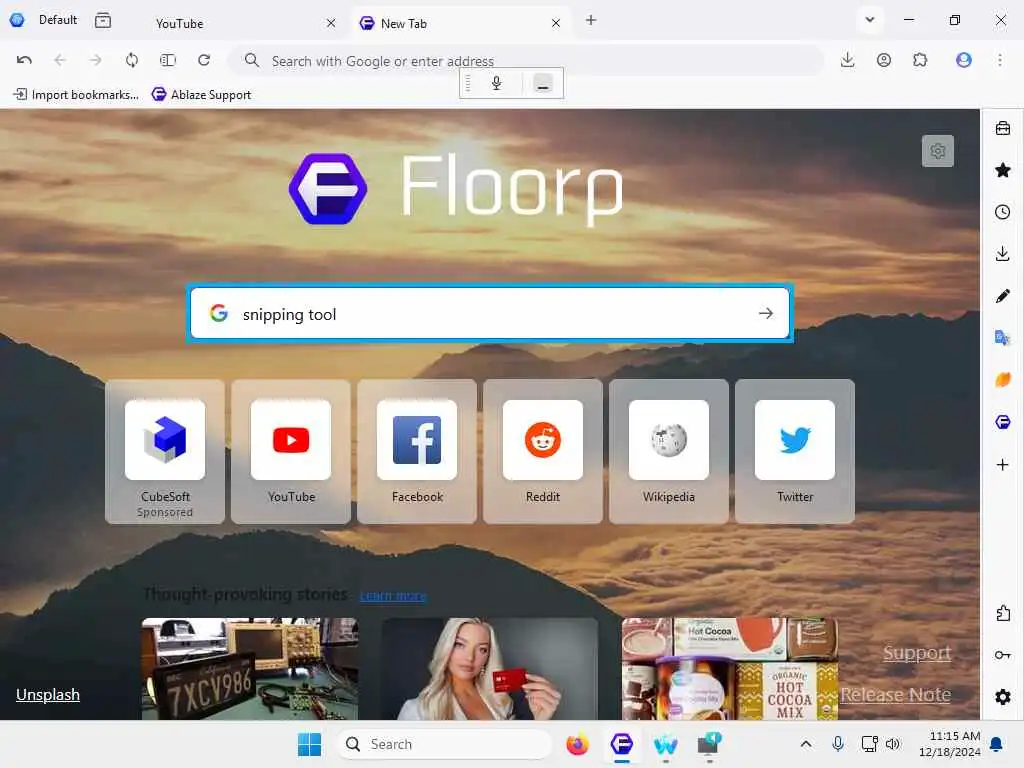Open the Support link
The image size is (1024, 768).
(916, 652)
